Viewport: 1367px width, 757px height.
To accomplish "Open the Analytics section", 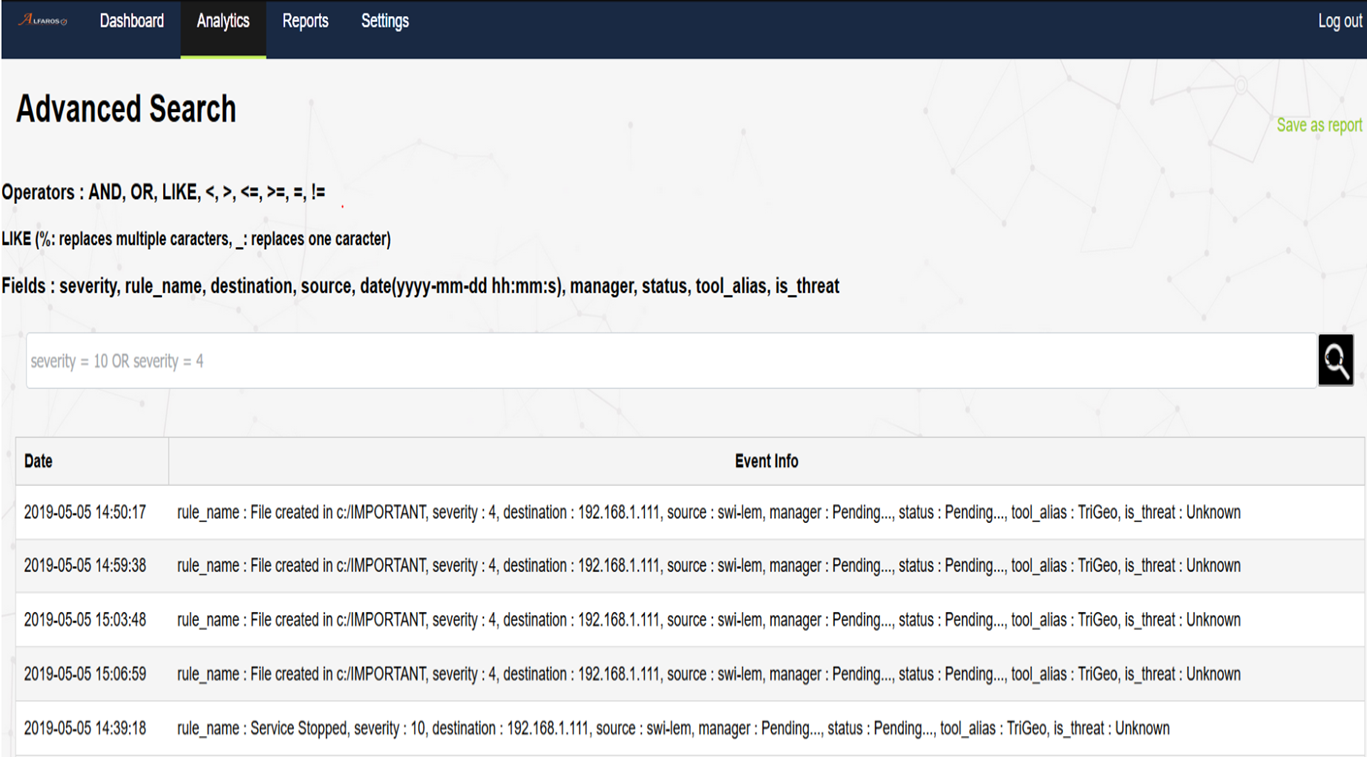I will click(222, 20).
